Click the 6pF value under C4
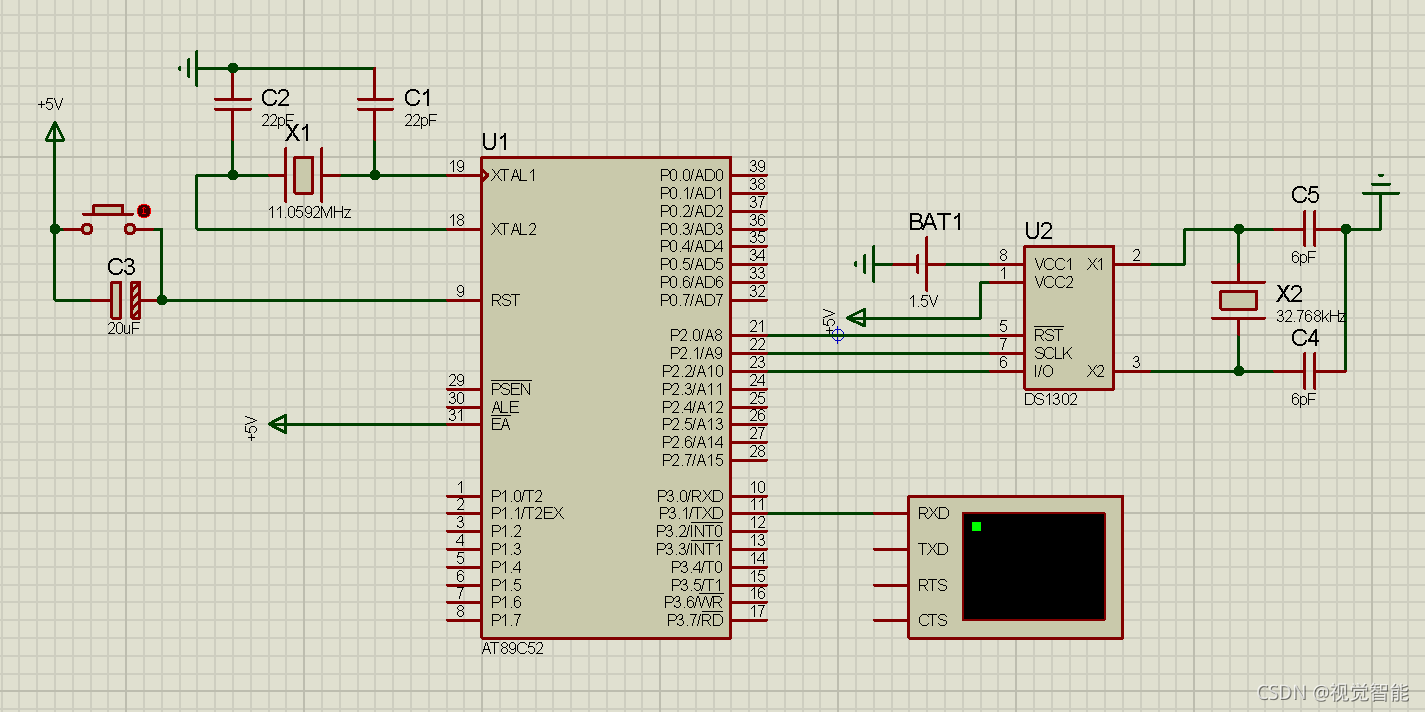The height and width of the screenshot is (712, 1425). click(x=1303, y=398)
